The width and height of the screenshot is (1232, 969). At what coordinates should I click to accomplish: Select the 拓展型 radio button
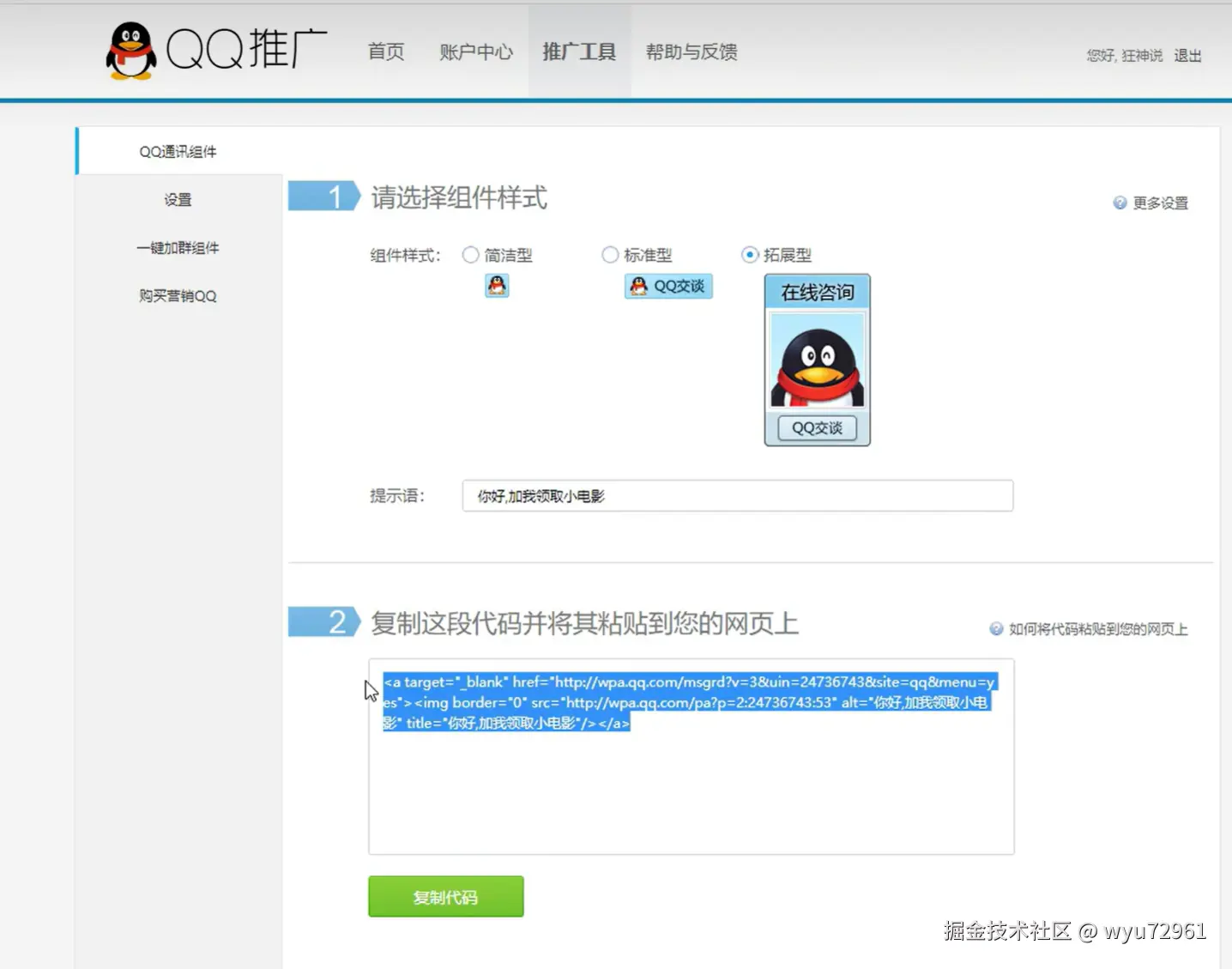pyautogui.click(x=750, y=255)
